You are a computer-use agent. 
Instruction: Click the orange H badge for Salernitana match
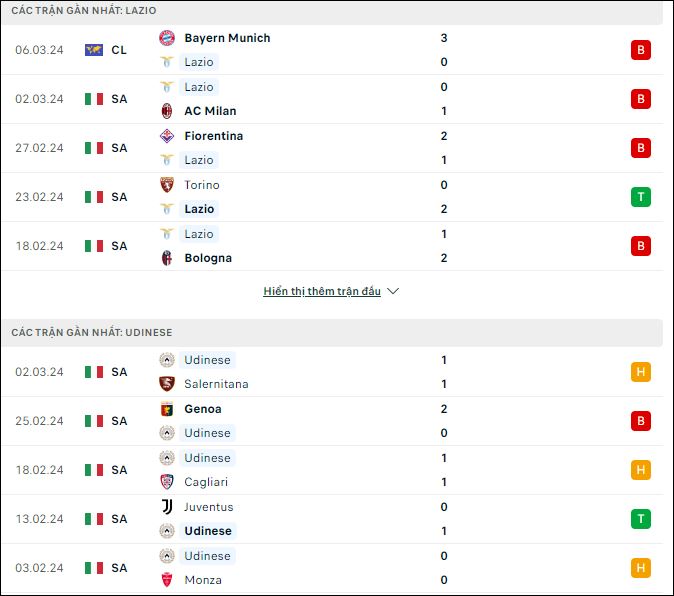point(640,372)
